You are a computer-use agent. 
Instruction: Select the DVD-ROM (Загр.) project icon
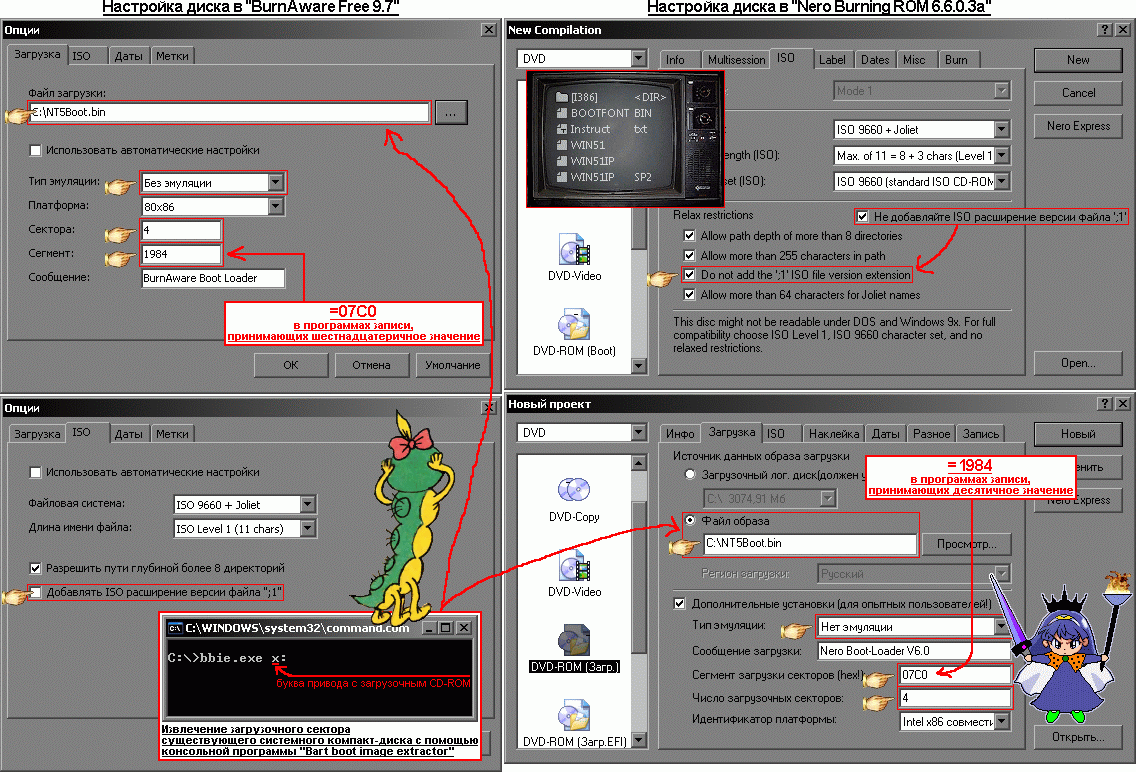pyautogui.click(x=574, y=640)
